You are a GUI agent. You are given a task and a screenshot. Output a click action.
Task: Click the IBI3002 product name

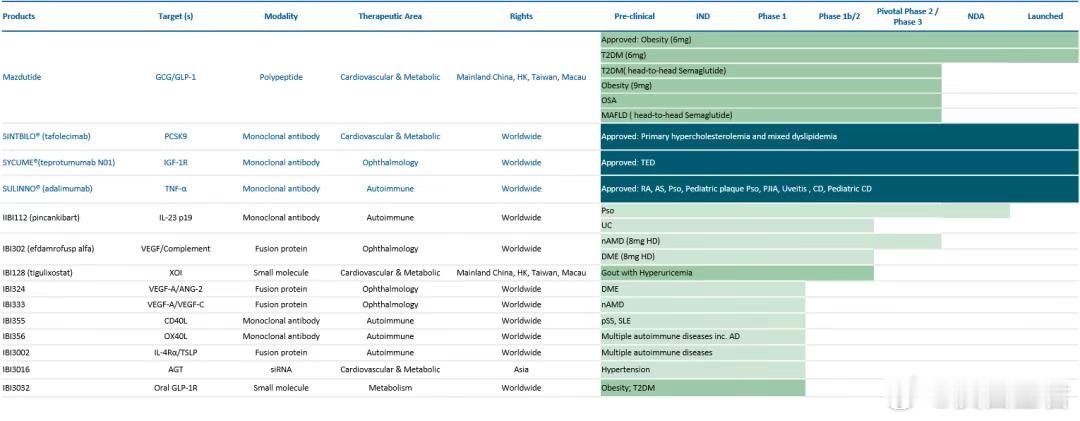tap(15, 352)
